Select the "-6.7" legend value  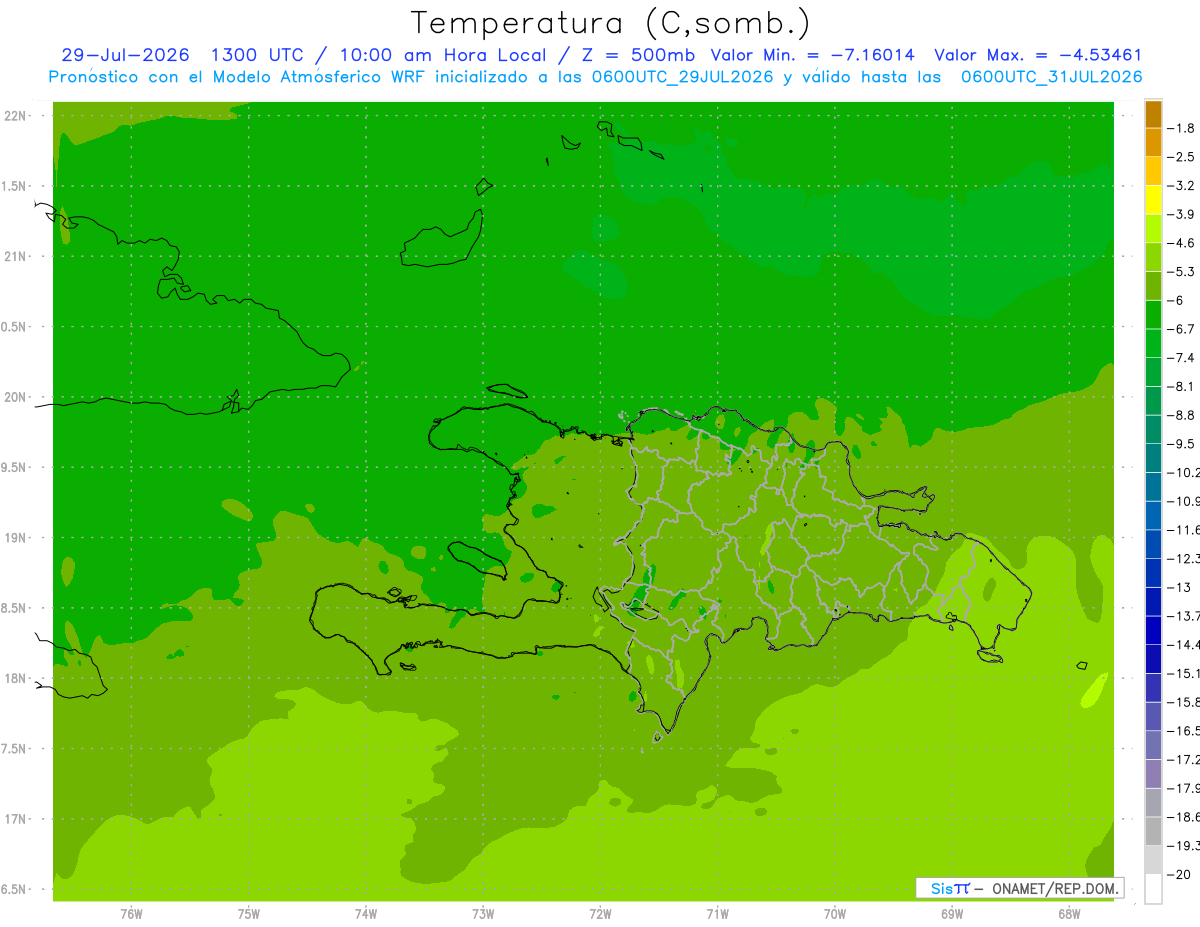(1181, 329)
